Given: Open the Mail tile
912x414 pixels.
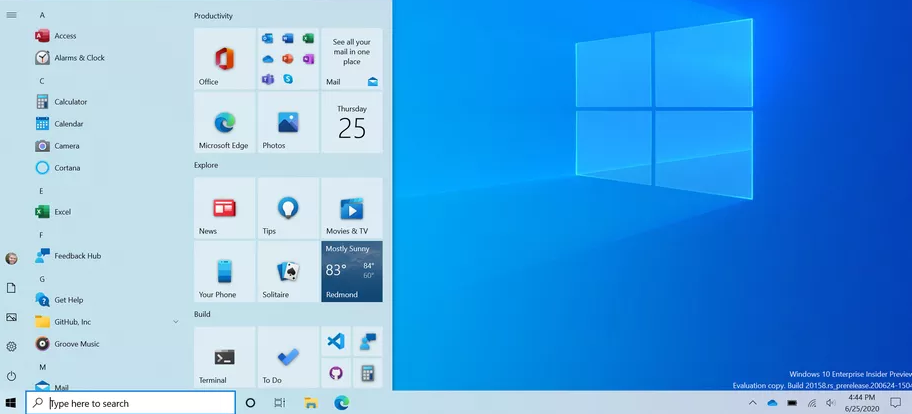Looking at the screenshot, I should (352, 59).
